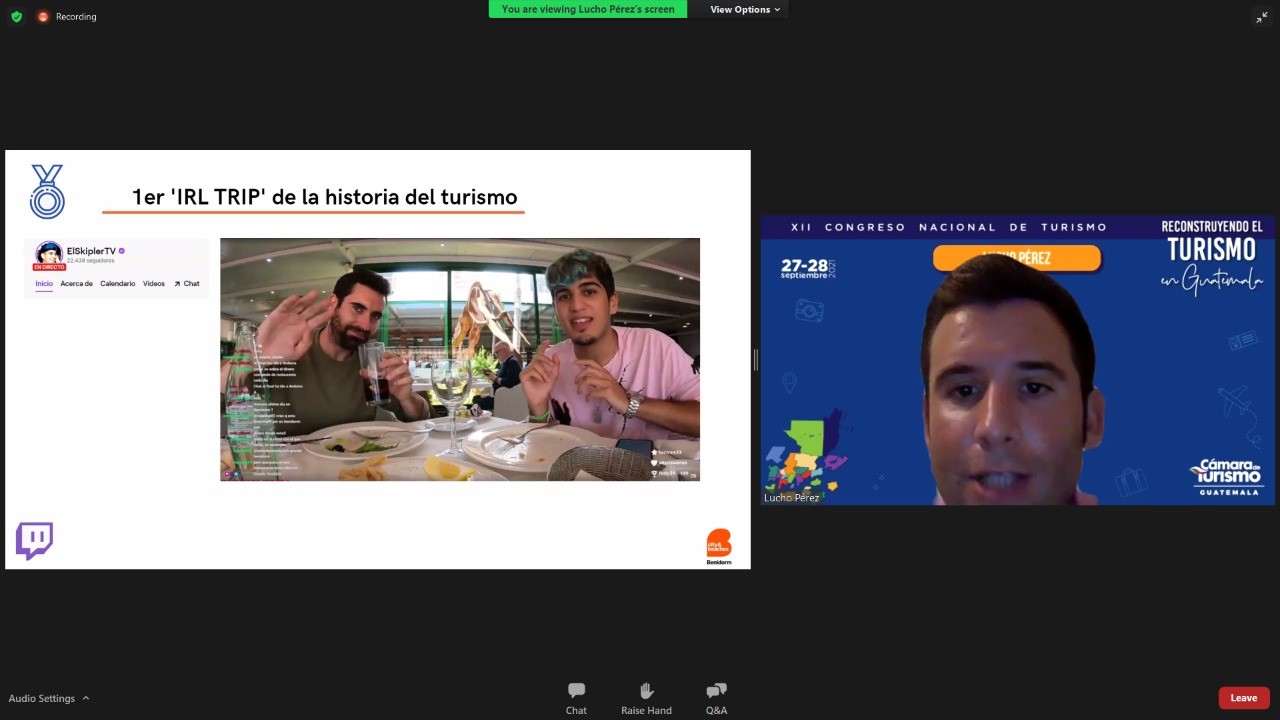This screenshot has height=720, width=1280.
Task: Click the EN DIRECTO live badge
Action: click(49, 267)
